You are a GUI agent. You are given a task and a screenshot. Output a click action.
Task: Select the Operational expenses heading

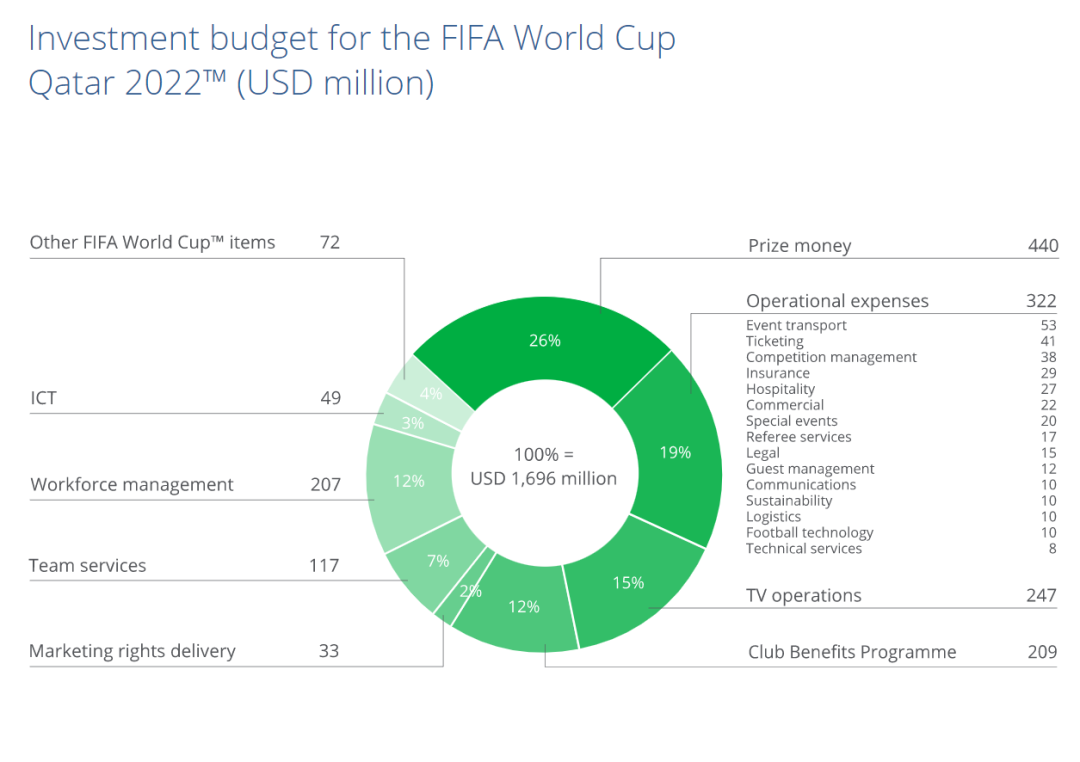coord(837,301)
